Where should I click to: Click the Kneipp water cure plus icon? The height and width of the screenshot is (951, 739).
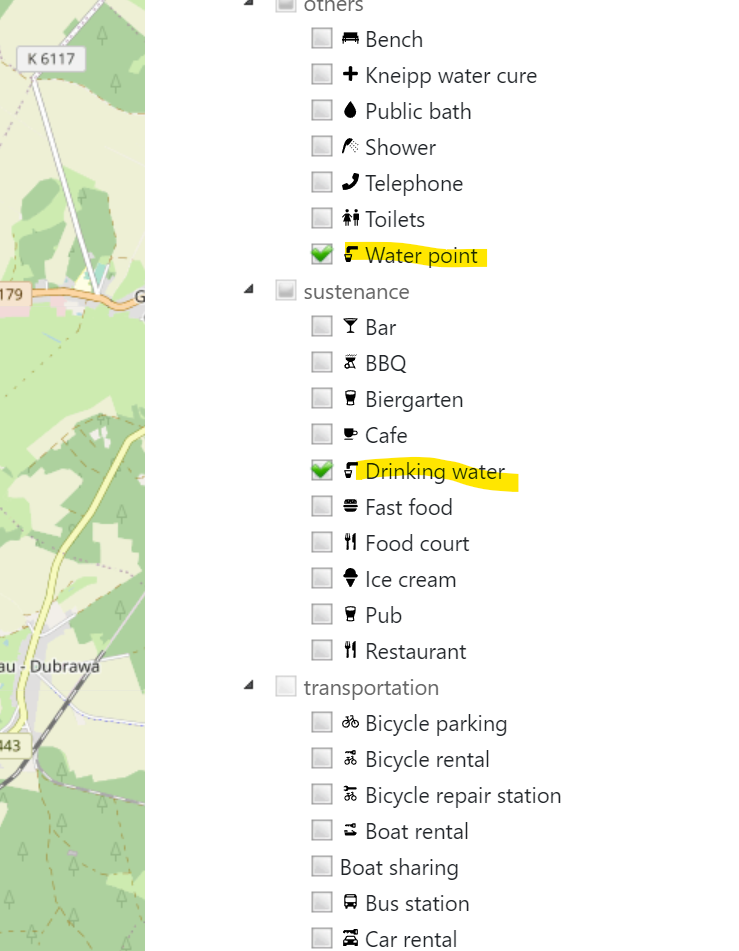[x=350, y=75]
